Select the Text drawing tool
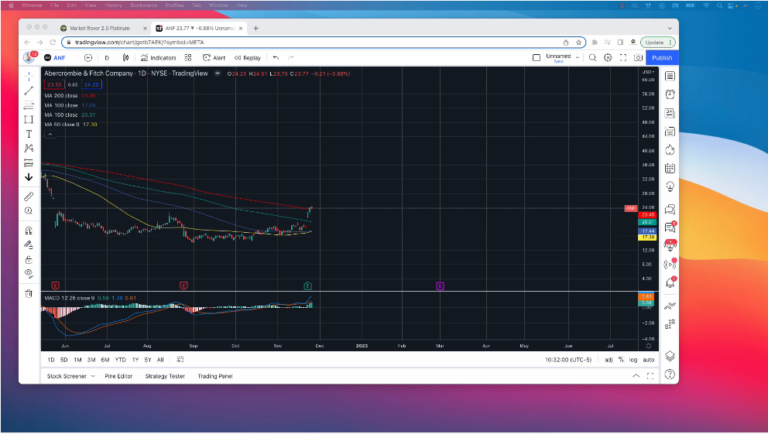Image resolution: width=768 pixels, height=434 pixels. click(29, 134)
